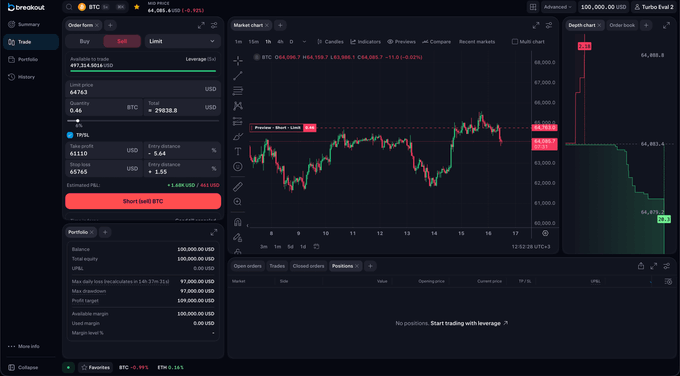Close the Positions tab

point(357,266)
